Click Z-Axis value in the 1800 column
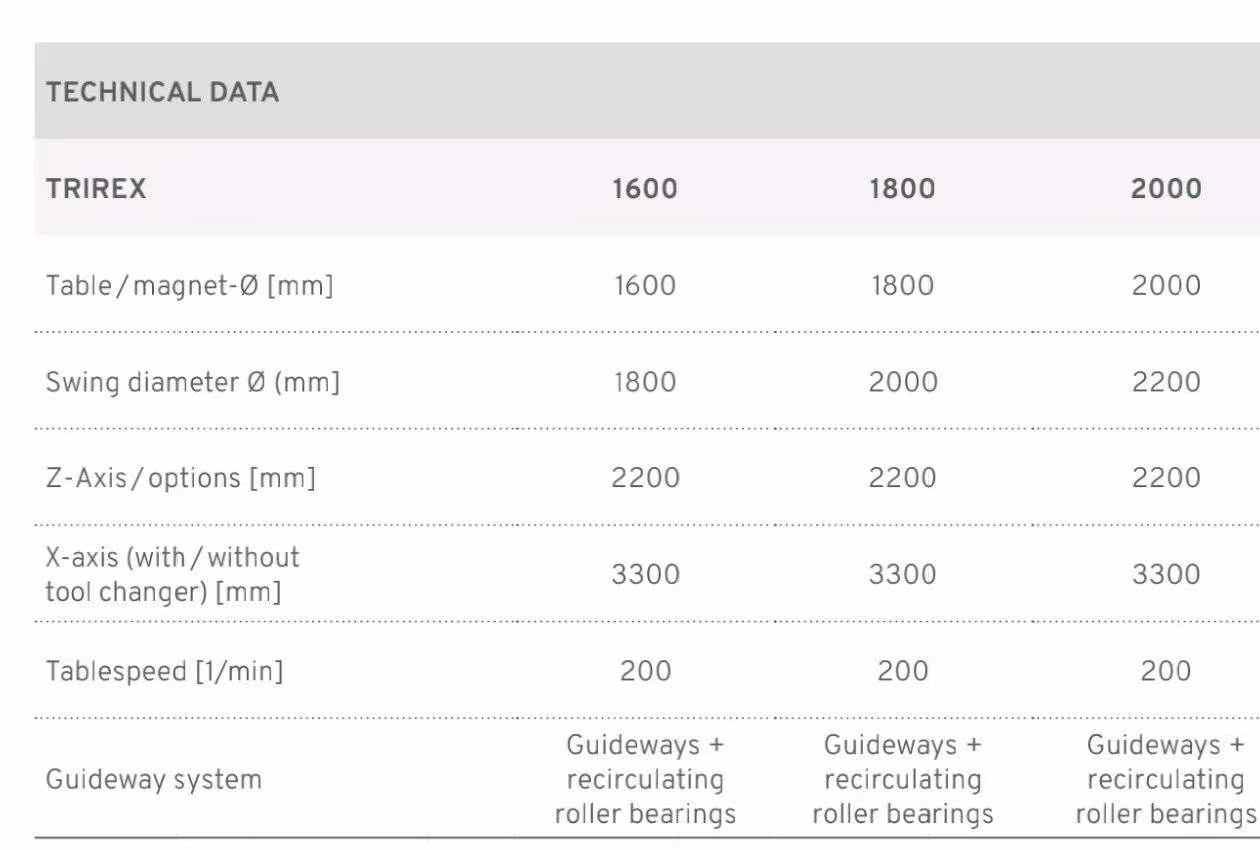The height and width of the screenshot is (850, 1260). click(902, 478)
